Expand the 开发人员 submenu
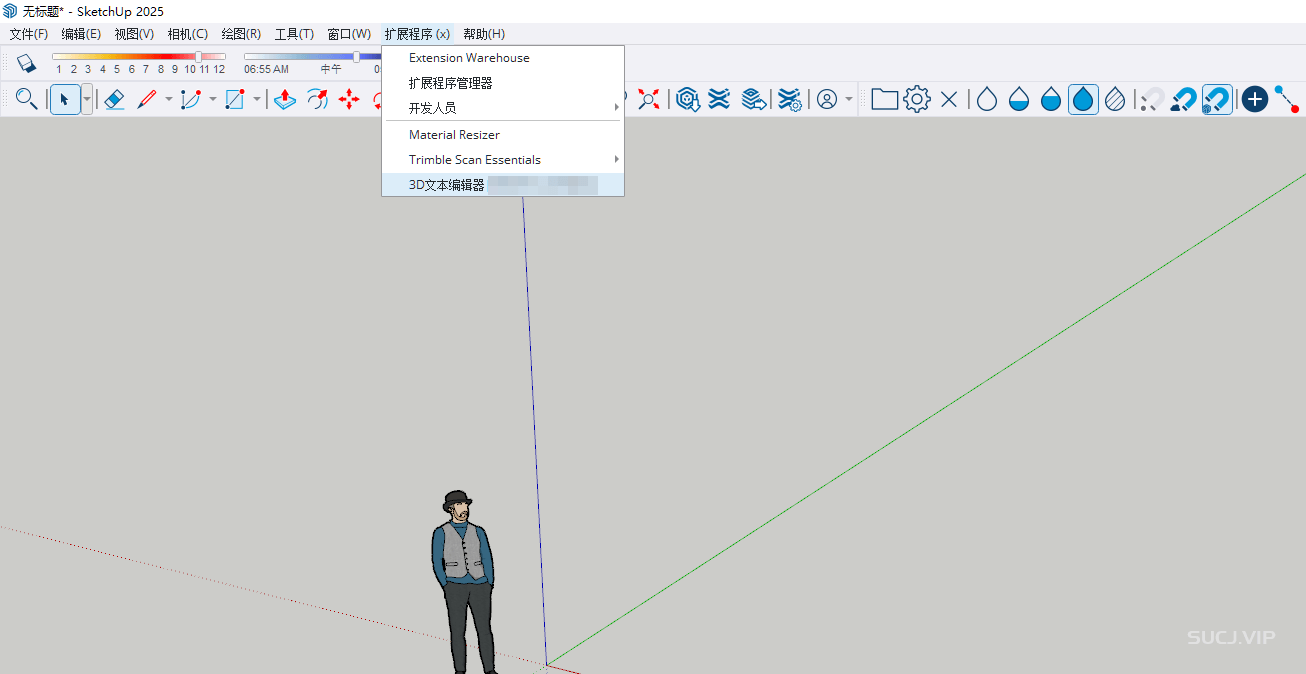This screenshot has width=1306, height=674. coord(503,108)
